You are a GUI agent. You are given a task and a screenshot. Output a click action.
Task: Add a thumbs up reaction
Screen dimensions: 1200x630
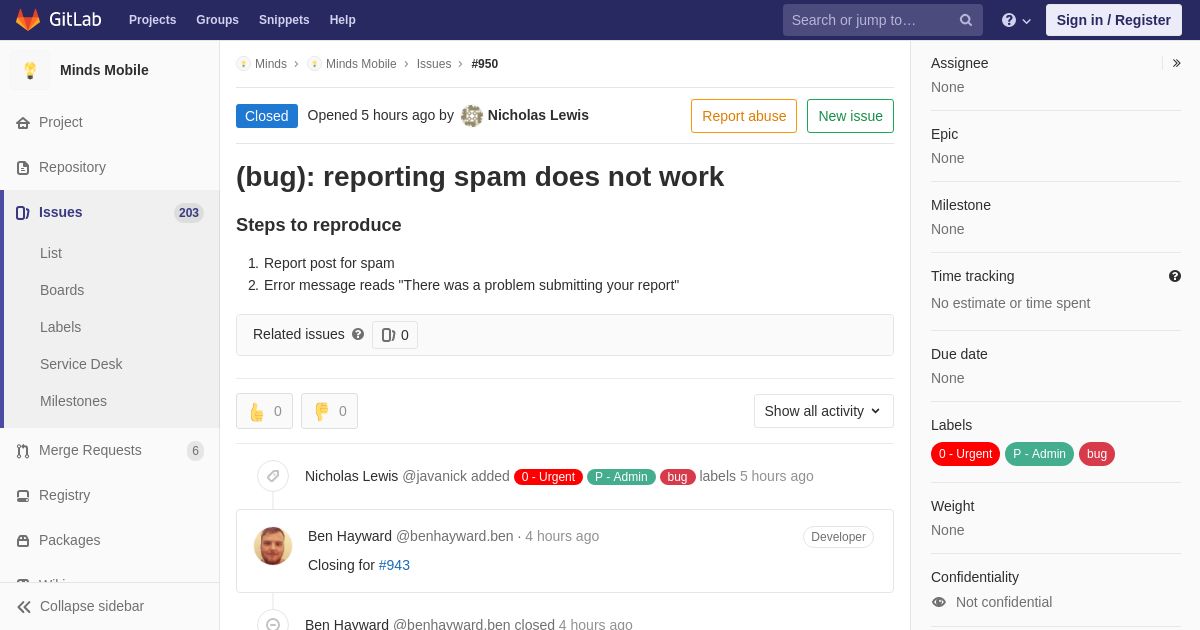point(264,411)
